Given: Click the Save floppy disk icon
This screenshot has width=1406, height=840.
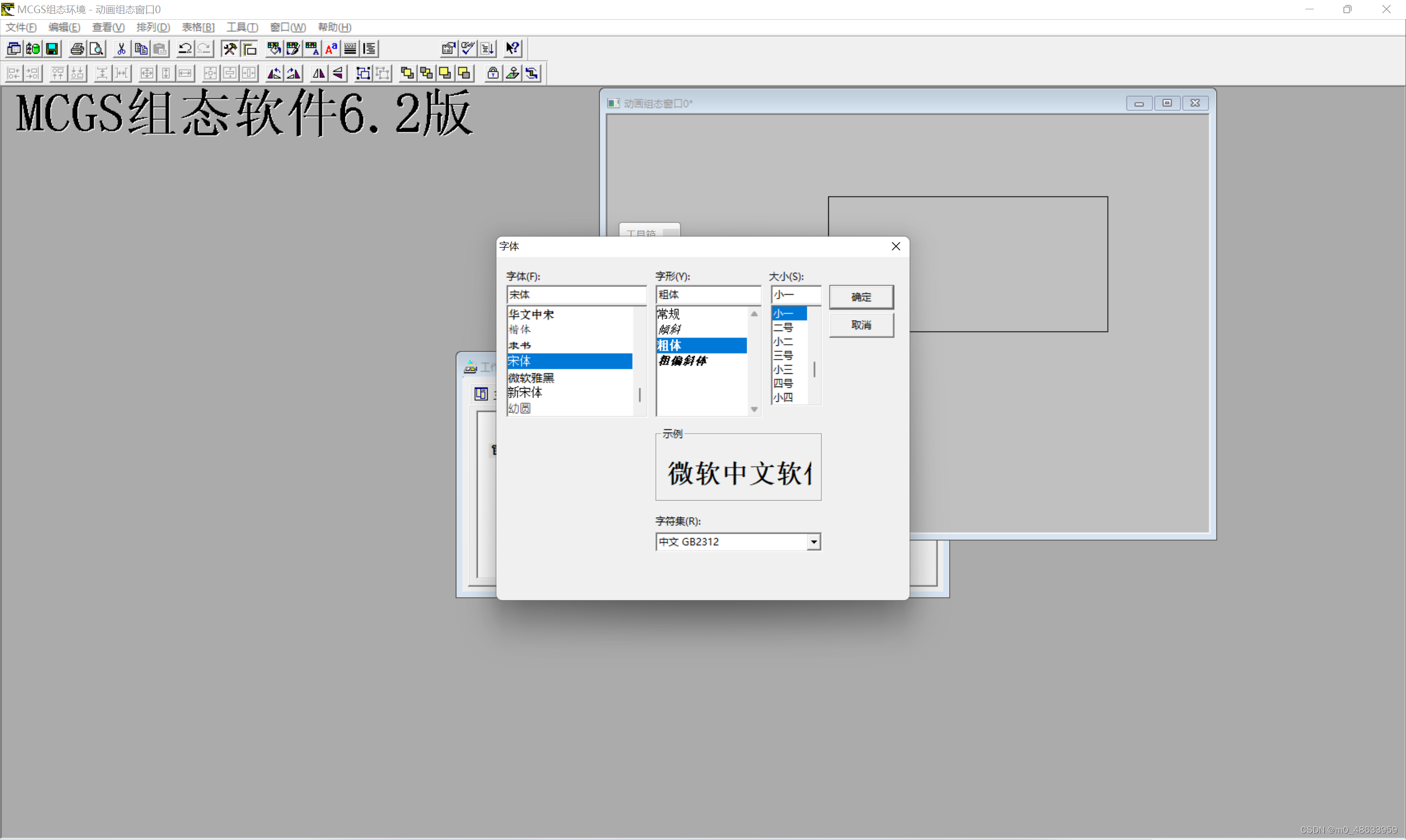Looking at the screenshot, I should click(x=52, y=49).
